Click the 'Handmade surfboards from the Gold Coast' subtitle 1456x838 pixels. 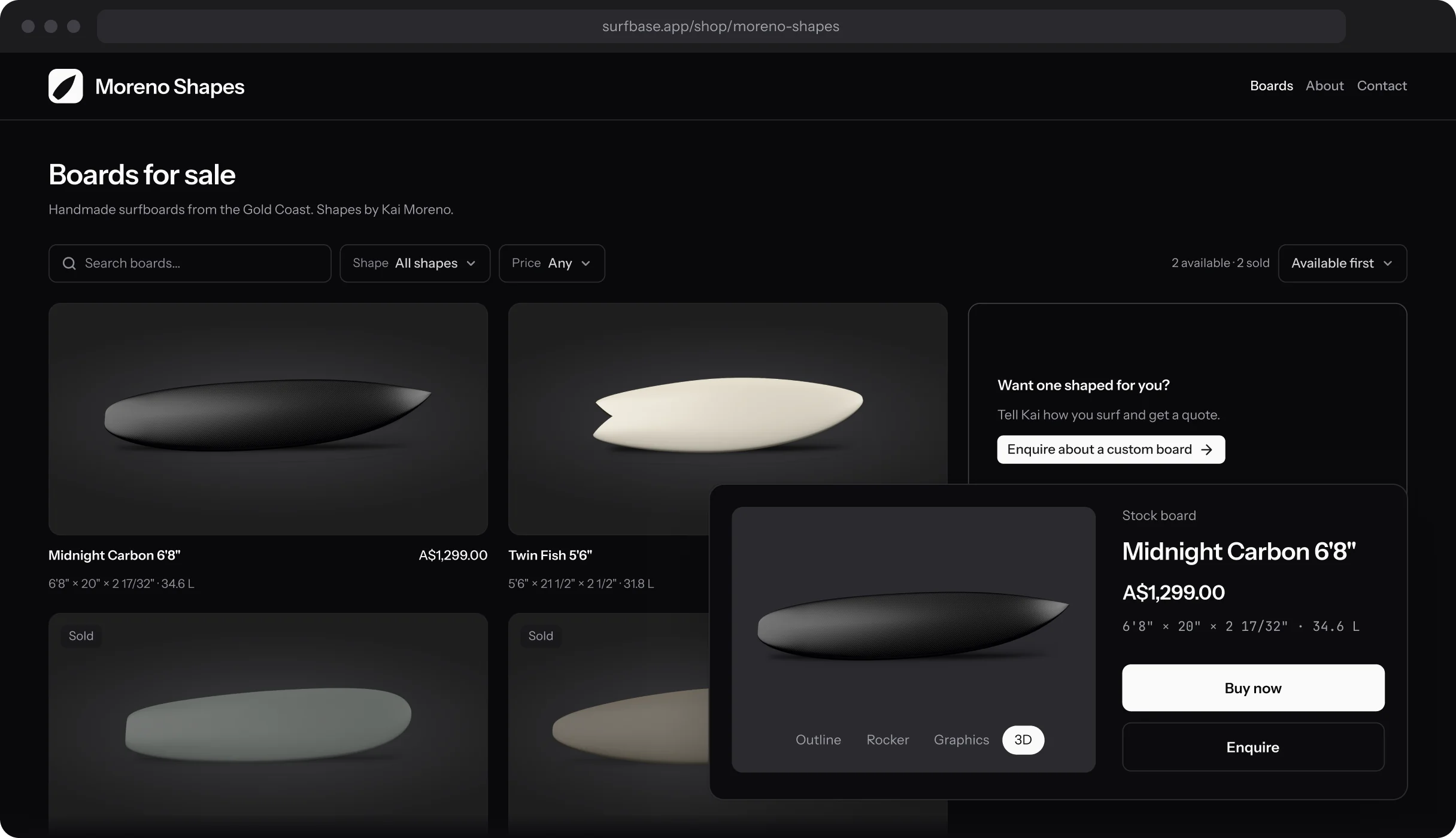click(251, 209)
